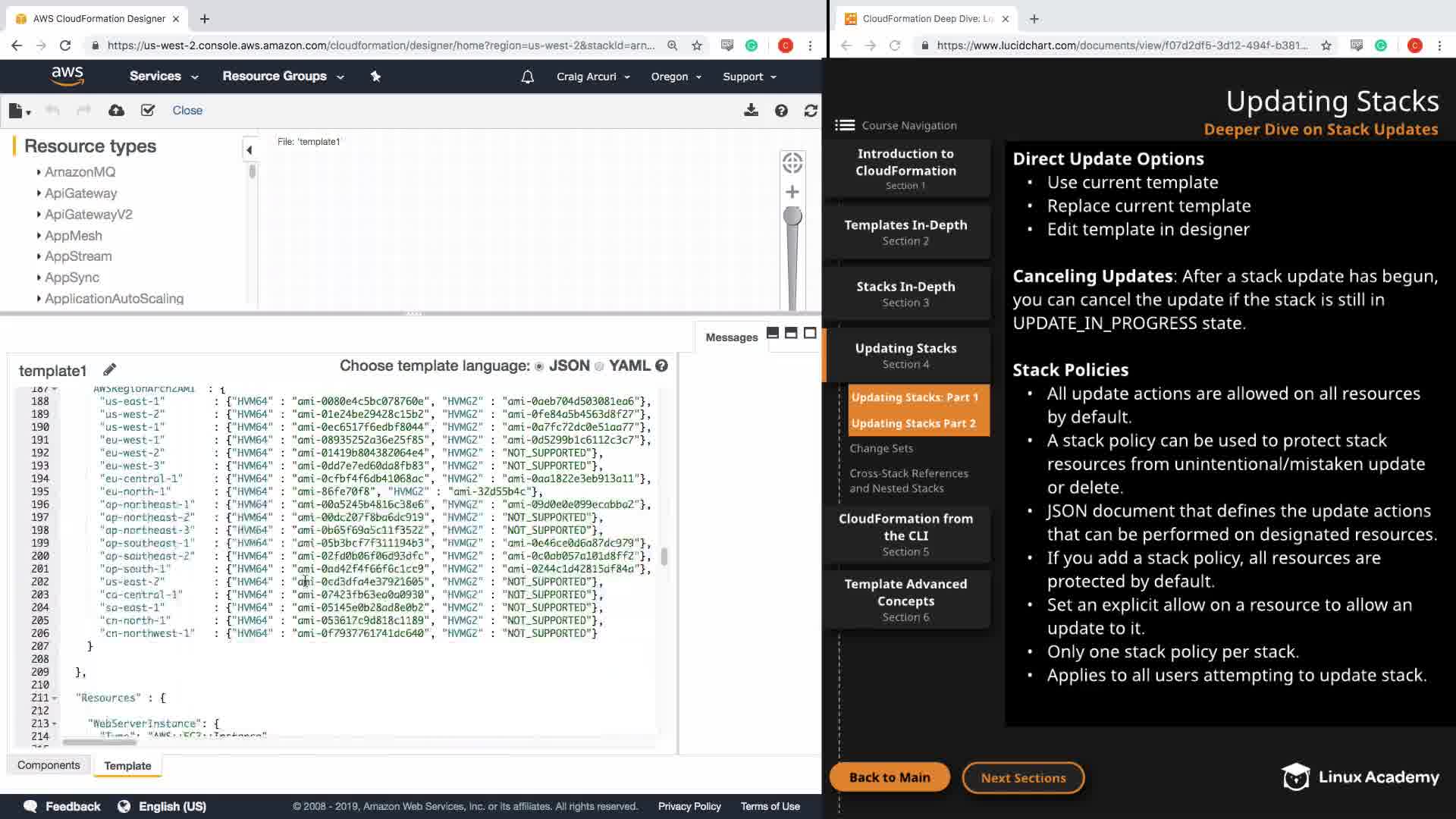
Task: Select JSON as template language
Action: [x=539, y=366]
